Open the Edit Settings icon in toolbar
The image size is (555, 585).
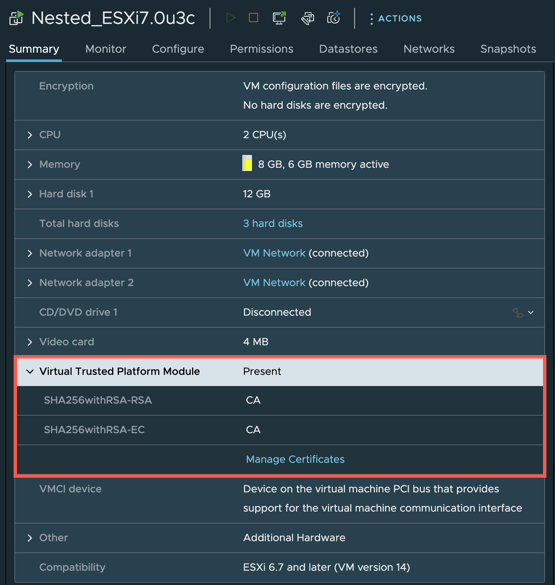pos(307,18)
